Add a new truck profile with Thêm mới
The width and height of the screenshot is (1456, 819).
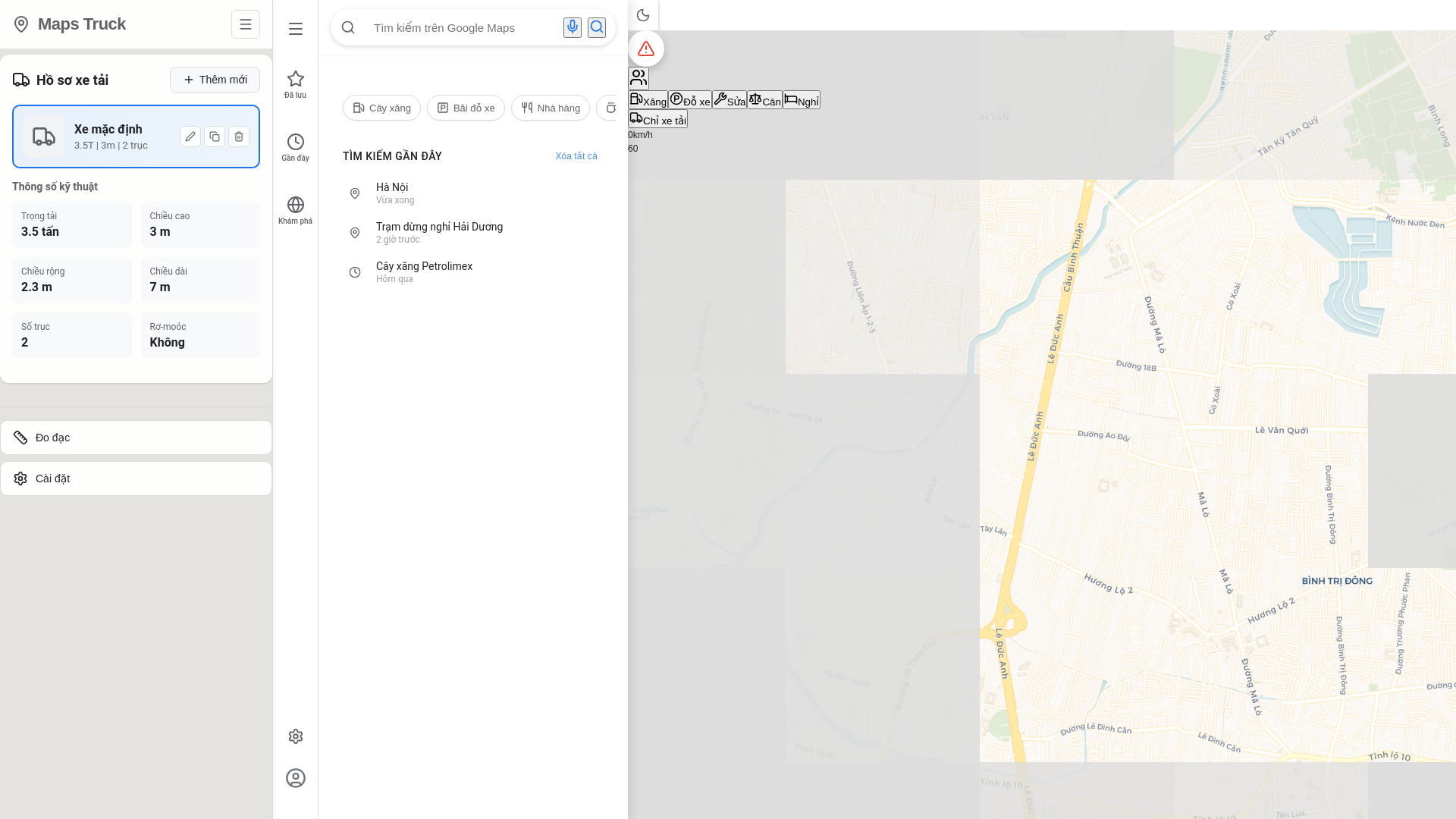(x=215, y=80)
